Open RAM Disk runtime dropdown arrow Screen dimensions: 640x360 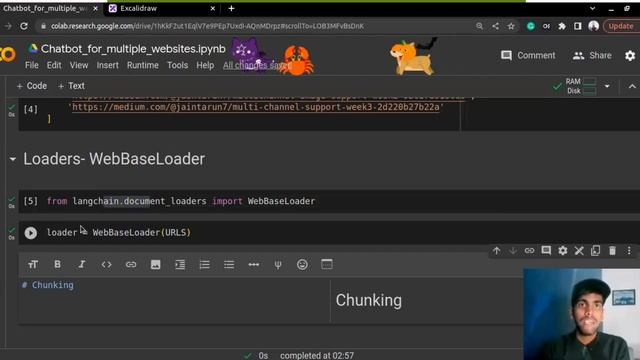coord(607,86)
